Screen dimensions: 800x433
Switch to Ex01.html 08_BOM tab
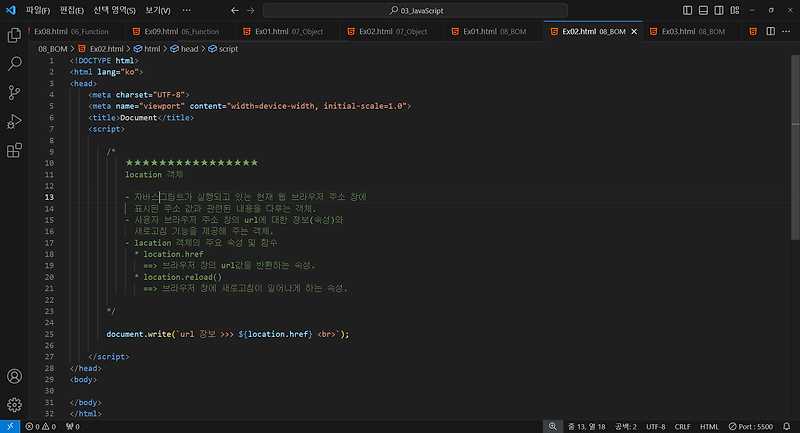click(494, 31)
